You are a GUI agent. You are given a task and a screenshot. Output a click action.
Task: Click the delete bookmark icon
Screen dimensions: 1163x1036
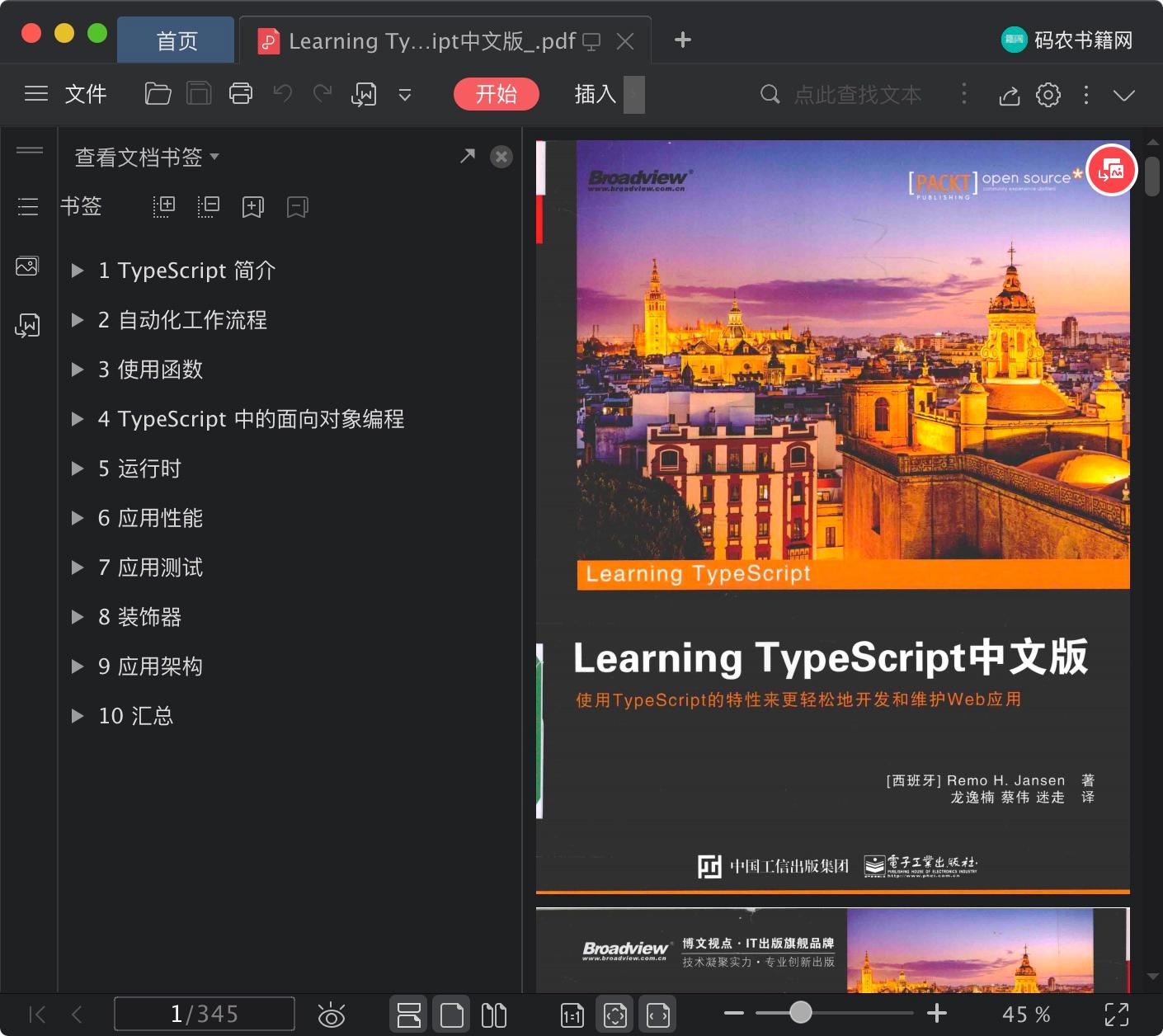[298, 207]
